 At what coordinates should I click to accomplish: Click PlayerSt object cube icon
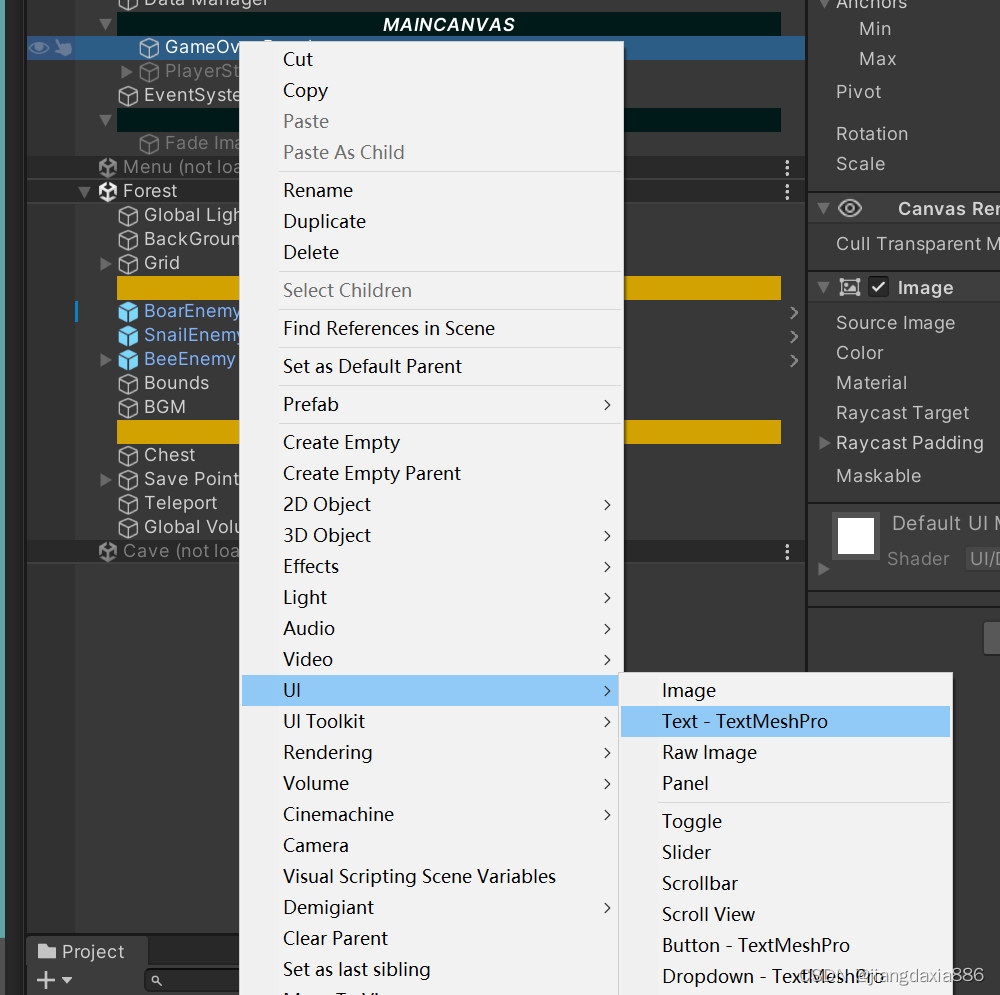[x=149, y=71]
